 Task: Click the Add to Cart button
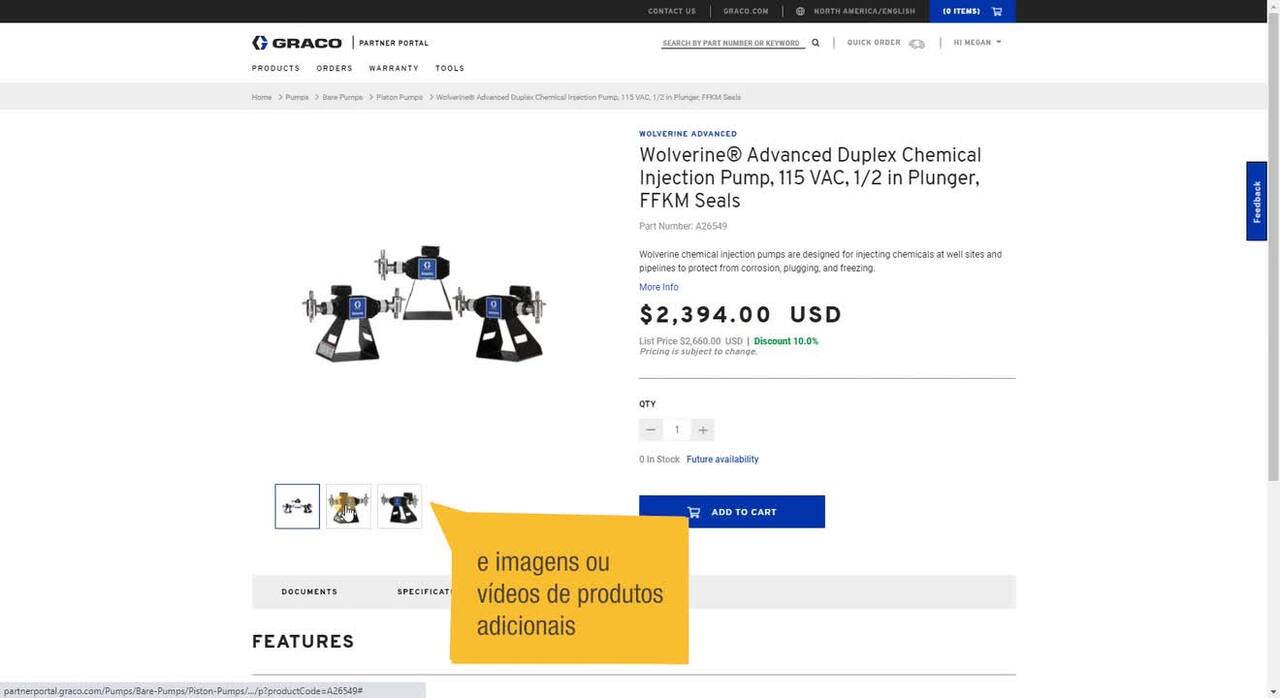tap(732, 512)
